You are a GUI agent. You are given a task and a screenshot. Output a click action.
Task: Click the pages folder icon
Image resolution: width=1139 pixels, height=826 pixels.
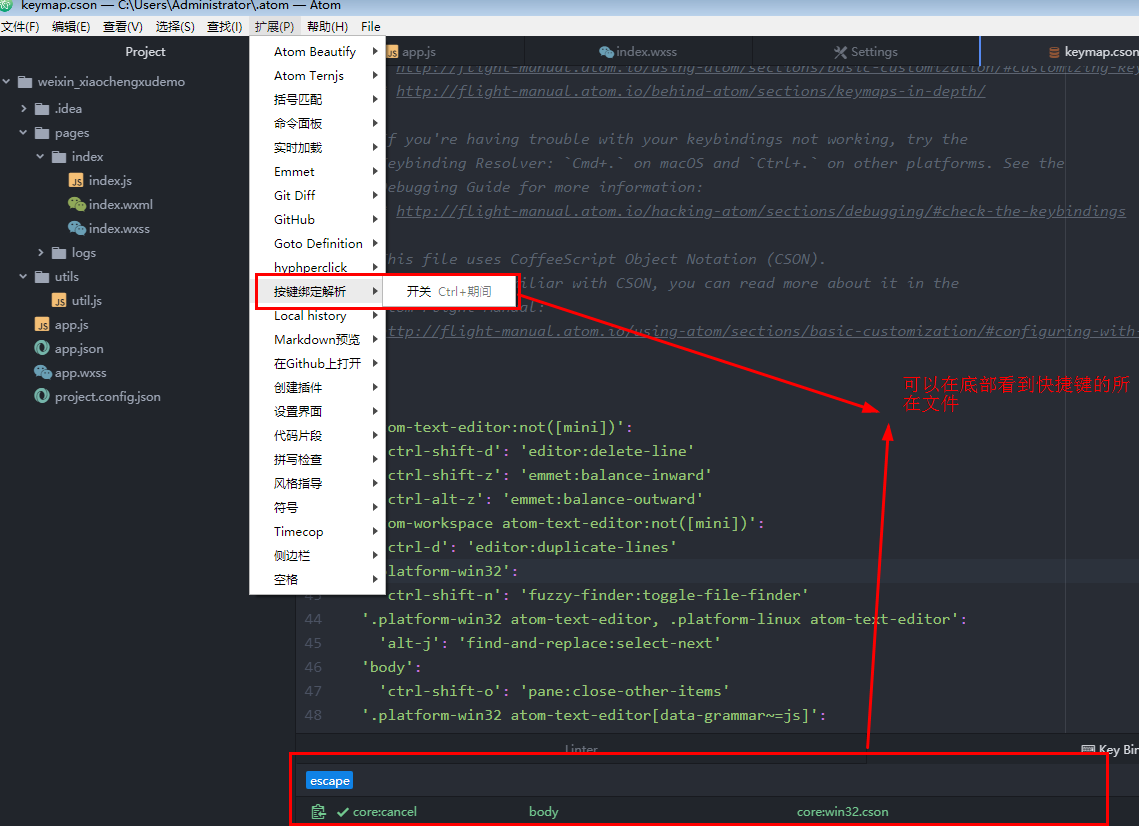pyautogui.click(x=42, y=133)
